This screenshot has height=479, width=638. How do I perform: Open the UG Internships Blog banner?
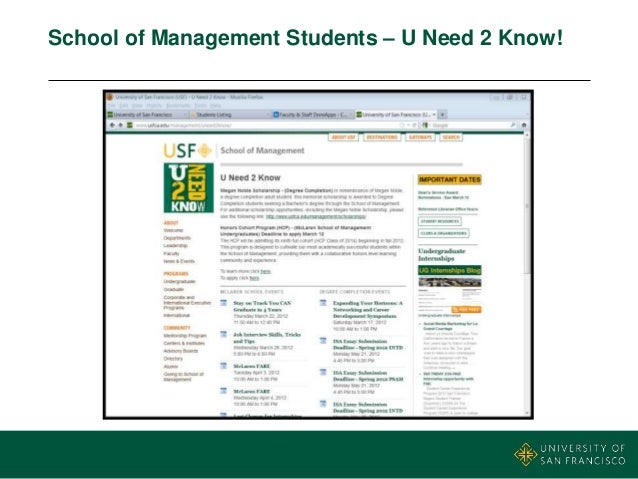point(450,270)
